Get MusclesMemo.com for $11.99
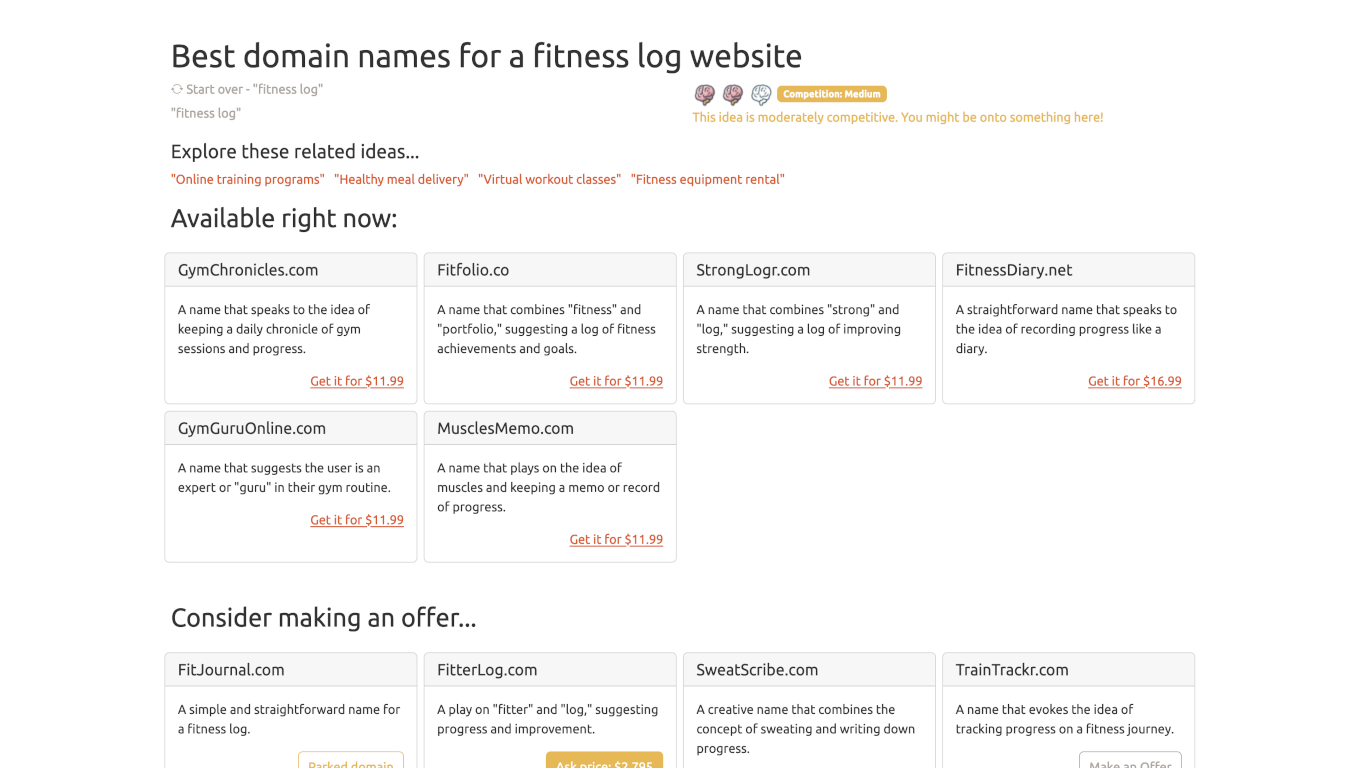The image size is (1366, 768). [x=616, y=539]
